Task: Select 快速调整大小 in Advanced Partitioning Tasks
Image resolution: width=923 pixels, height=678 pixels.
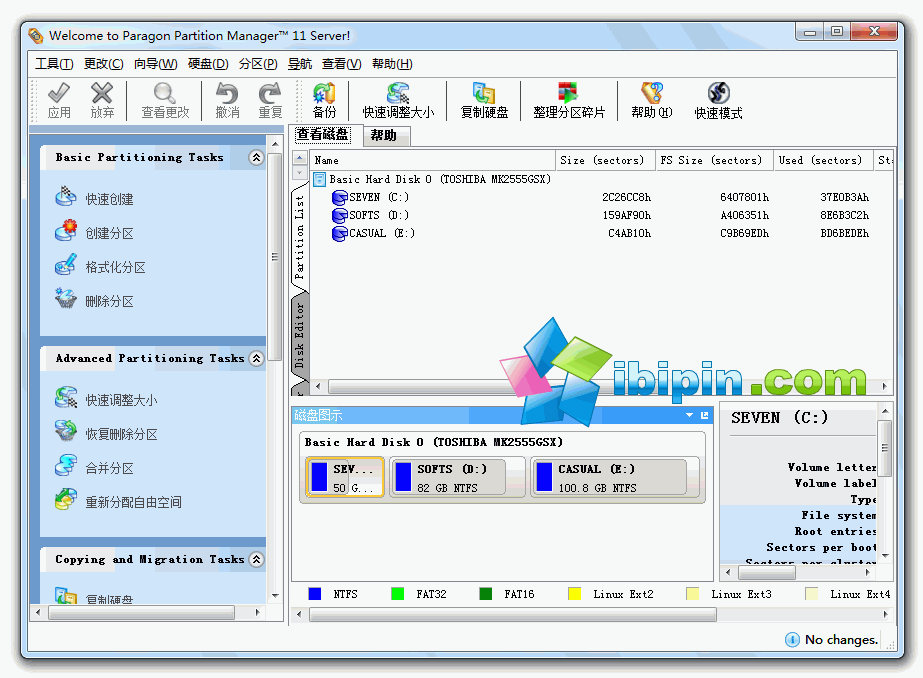Action: click(x=121, y=401)
